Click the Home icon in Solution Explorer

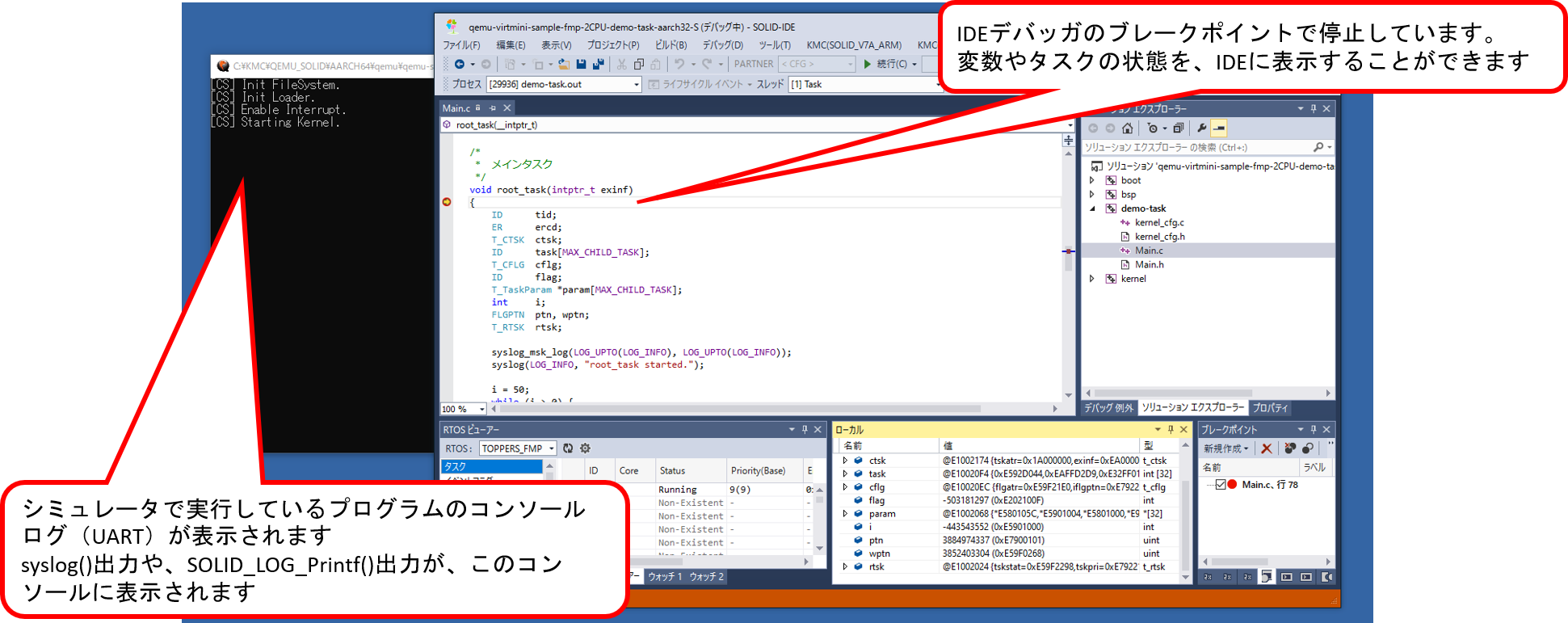pos(1128,128)
